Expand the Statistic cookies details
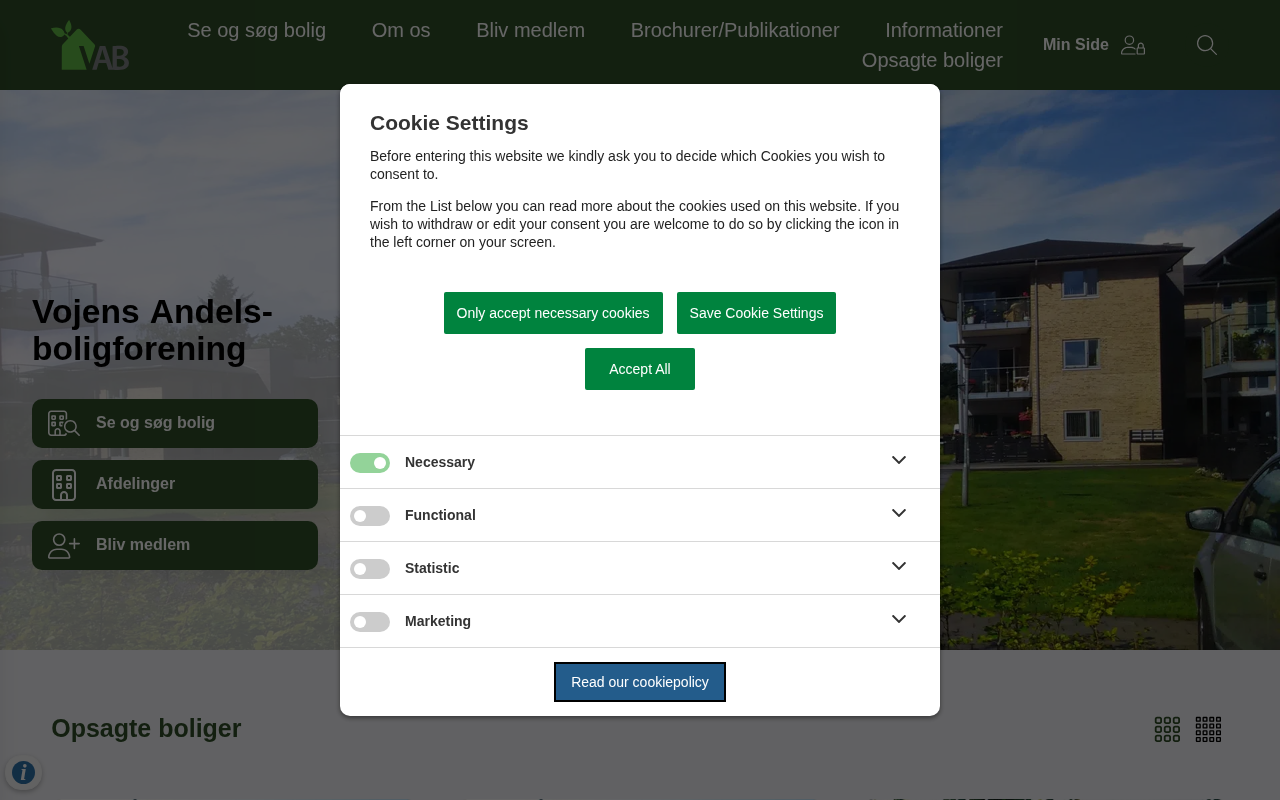Screen dimensions: 1280x800 point(899,566)
